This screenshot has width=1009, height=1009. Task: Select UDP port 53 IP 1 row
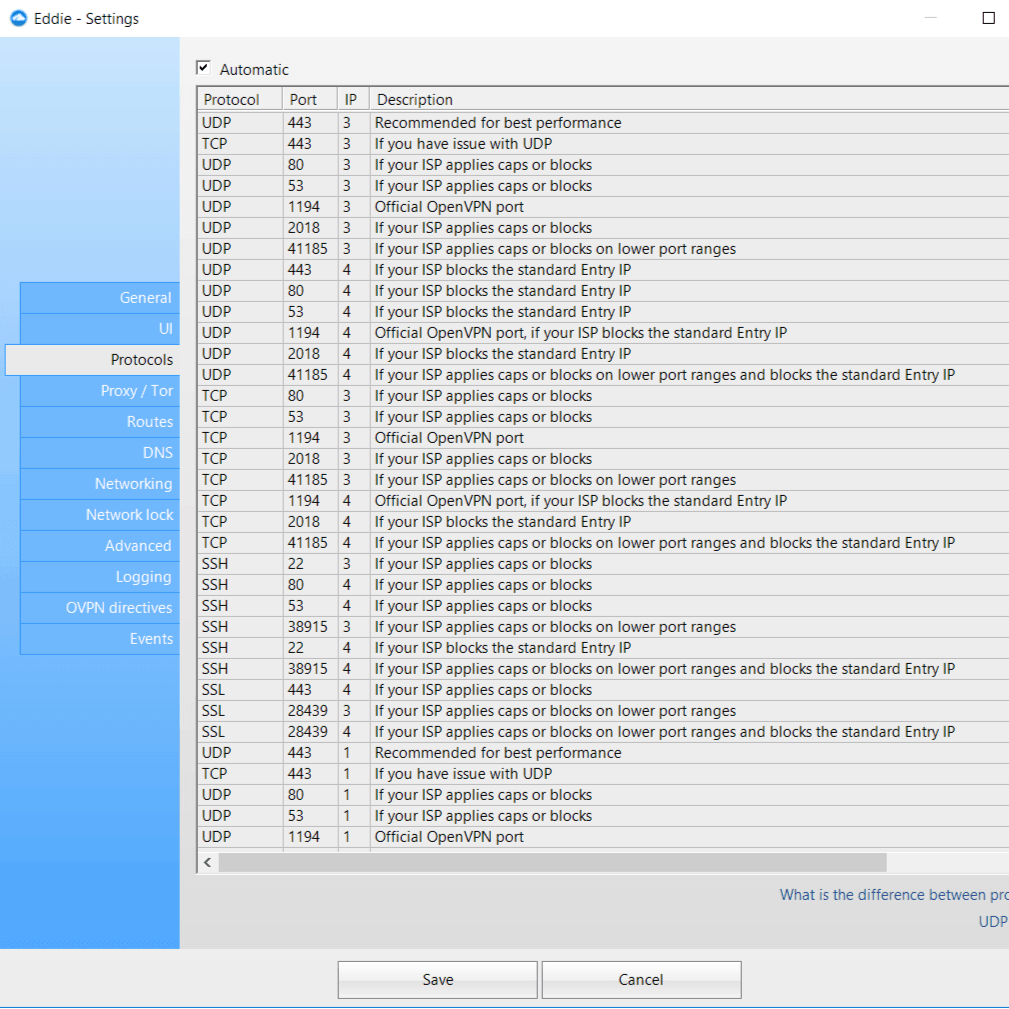tap(603, 816)
